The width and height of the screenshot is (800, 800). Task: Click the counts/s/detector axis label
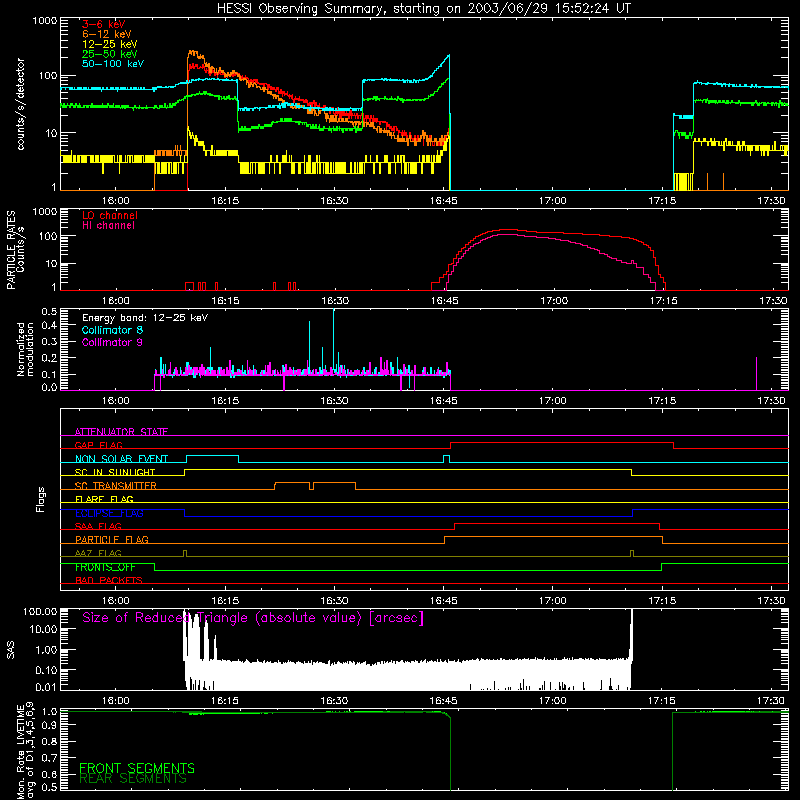pyautogui.click(x=21, y=104)
